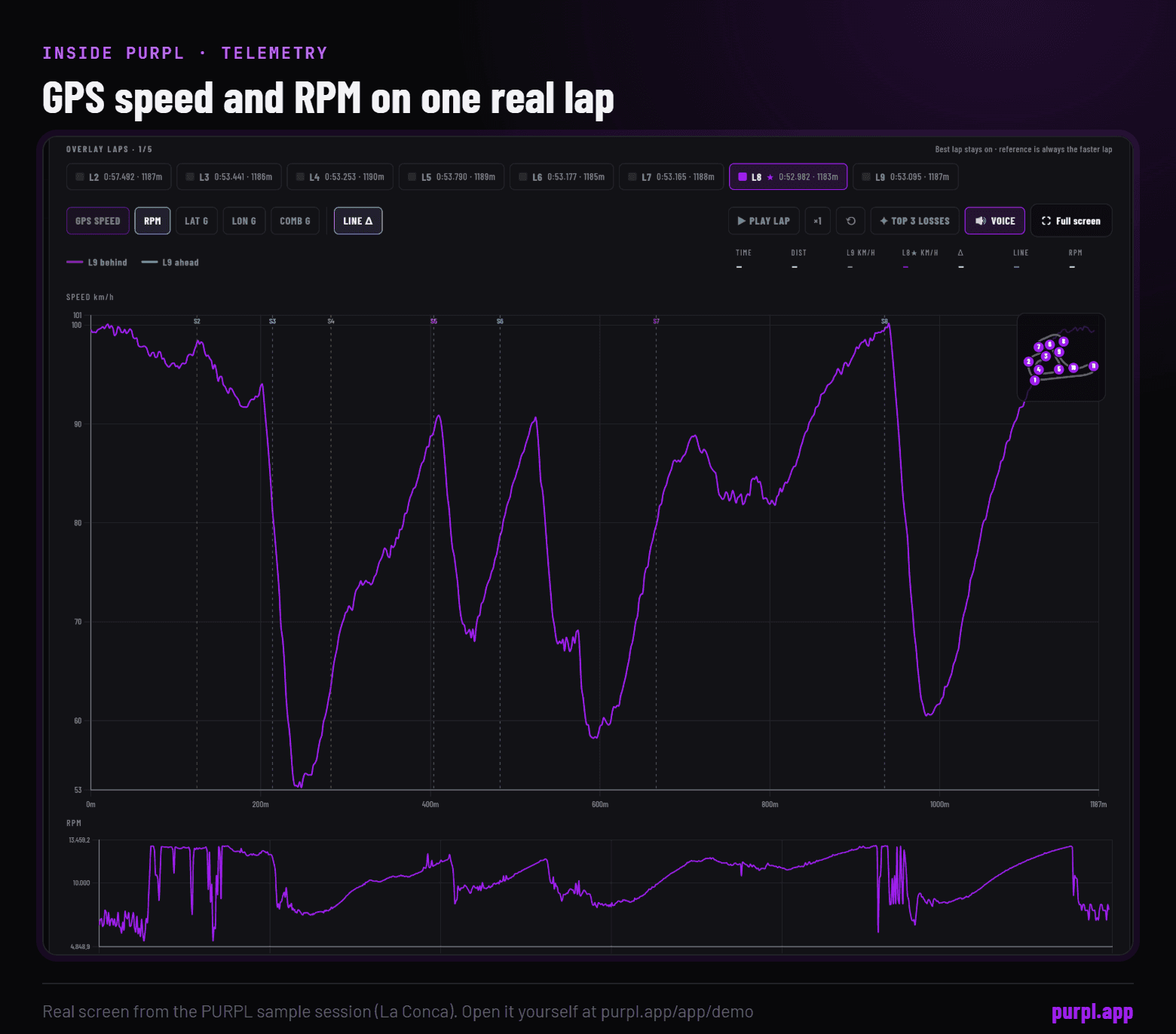Open the chart in Full screen

click(x=1071, y=221)
